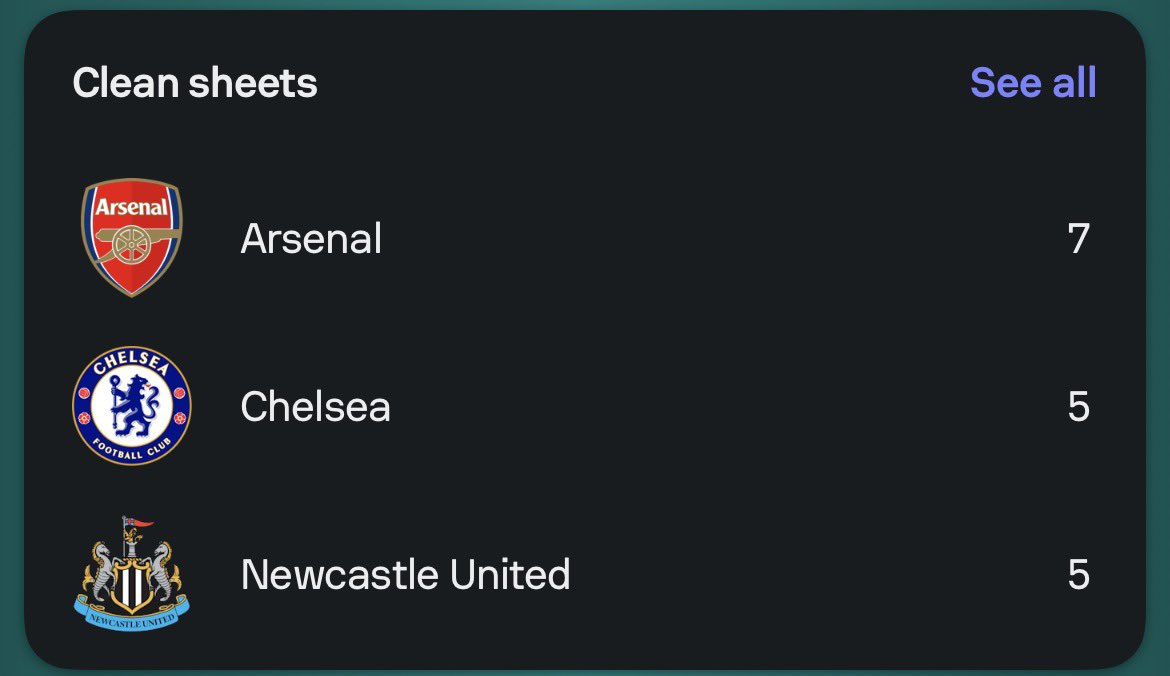The width and height of the screenshot is (1170, 676).
Task: Click the Clean sheets heading
Action: 195,82
